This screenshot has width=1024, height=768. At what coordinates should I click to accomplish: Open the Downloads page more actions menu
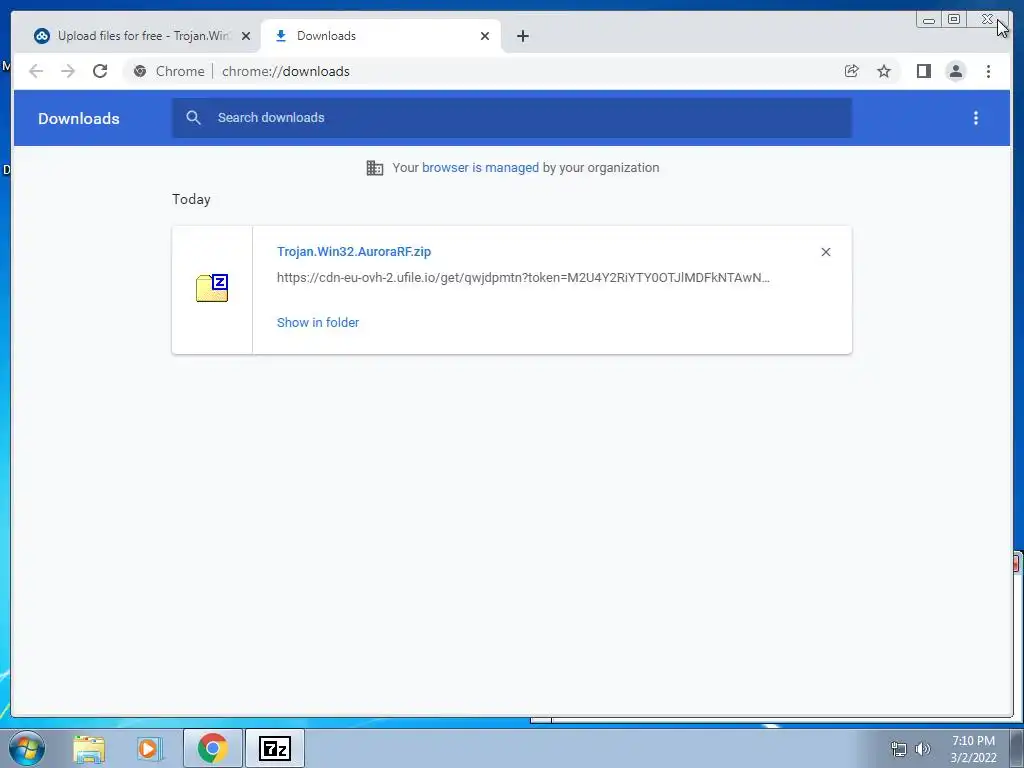976,118
